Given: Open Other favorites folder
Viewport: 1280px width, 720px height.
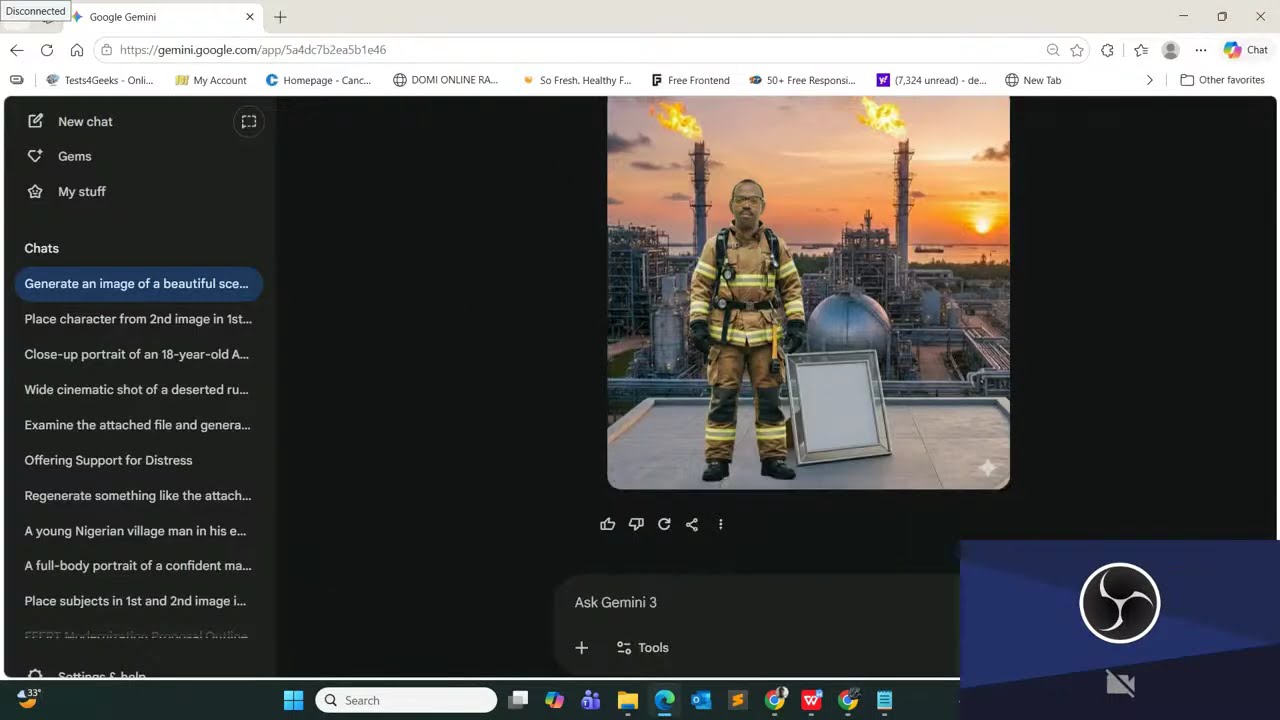Looking at the screenshot, I should (x=1222, y=80).
